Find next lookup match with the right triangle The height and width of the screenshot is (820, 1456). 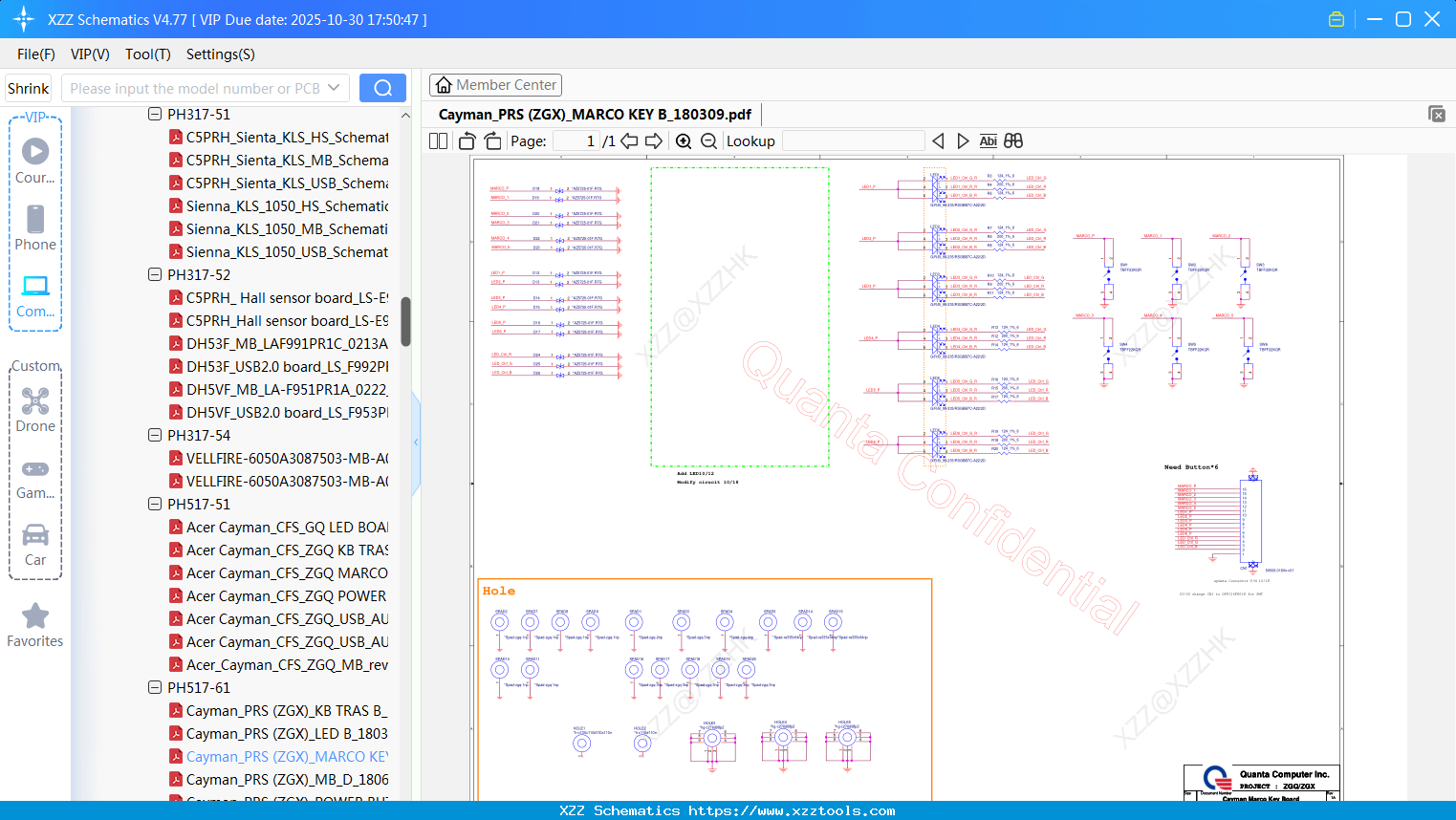tap(963, 140)
